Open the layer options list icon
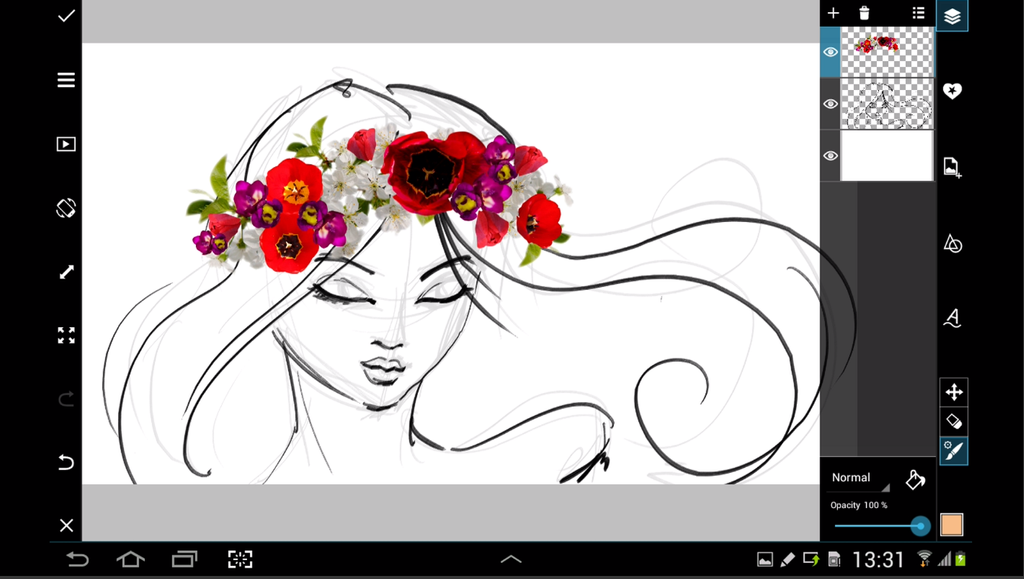The image size is (1024, 579). 918,13
